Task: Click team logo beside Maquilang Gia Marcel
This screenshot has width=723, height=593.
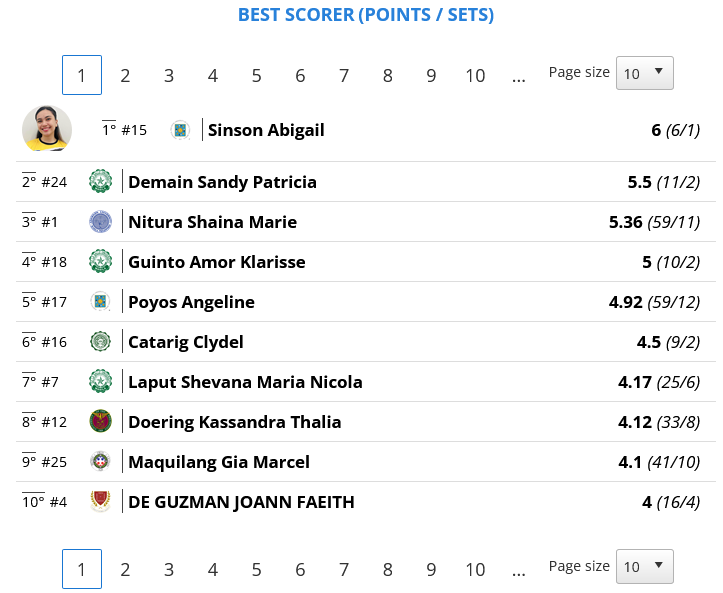Action: point(101,462)
